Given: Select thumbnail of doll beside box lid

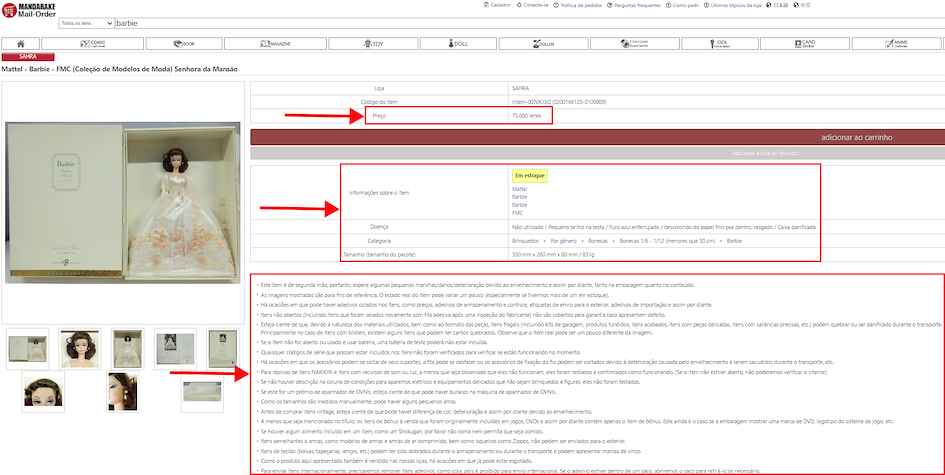Looking at the screenshot, I should click(x=27, y=348).
